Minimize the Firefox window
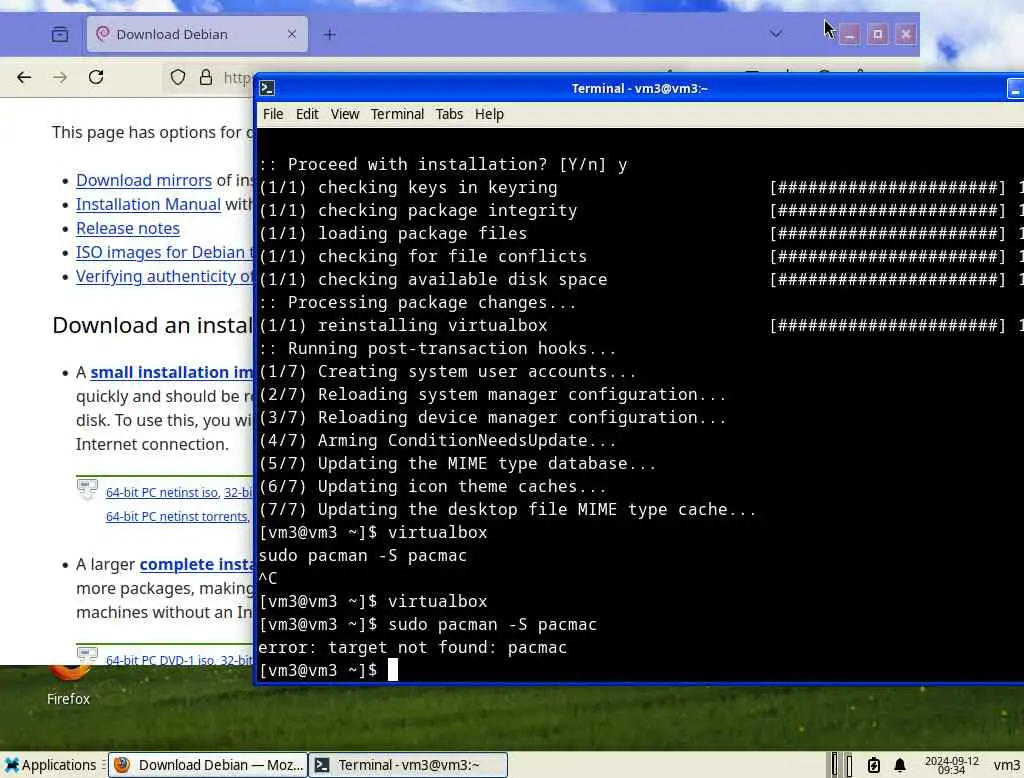This screenshot has height=778, width=1024. [849, 34]
